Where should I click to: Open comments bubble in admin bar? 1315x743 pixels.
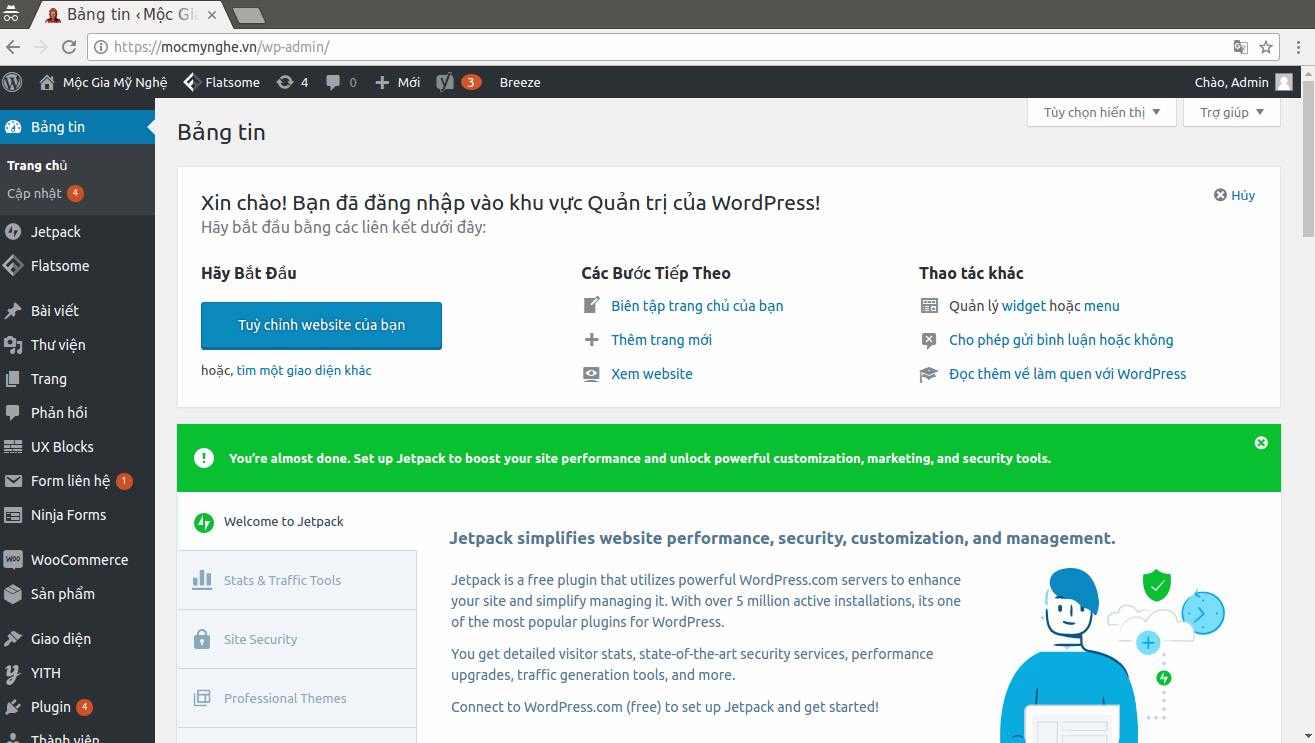(341, 82)
